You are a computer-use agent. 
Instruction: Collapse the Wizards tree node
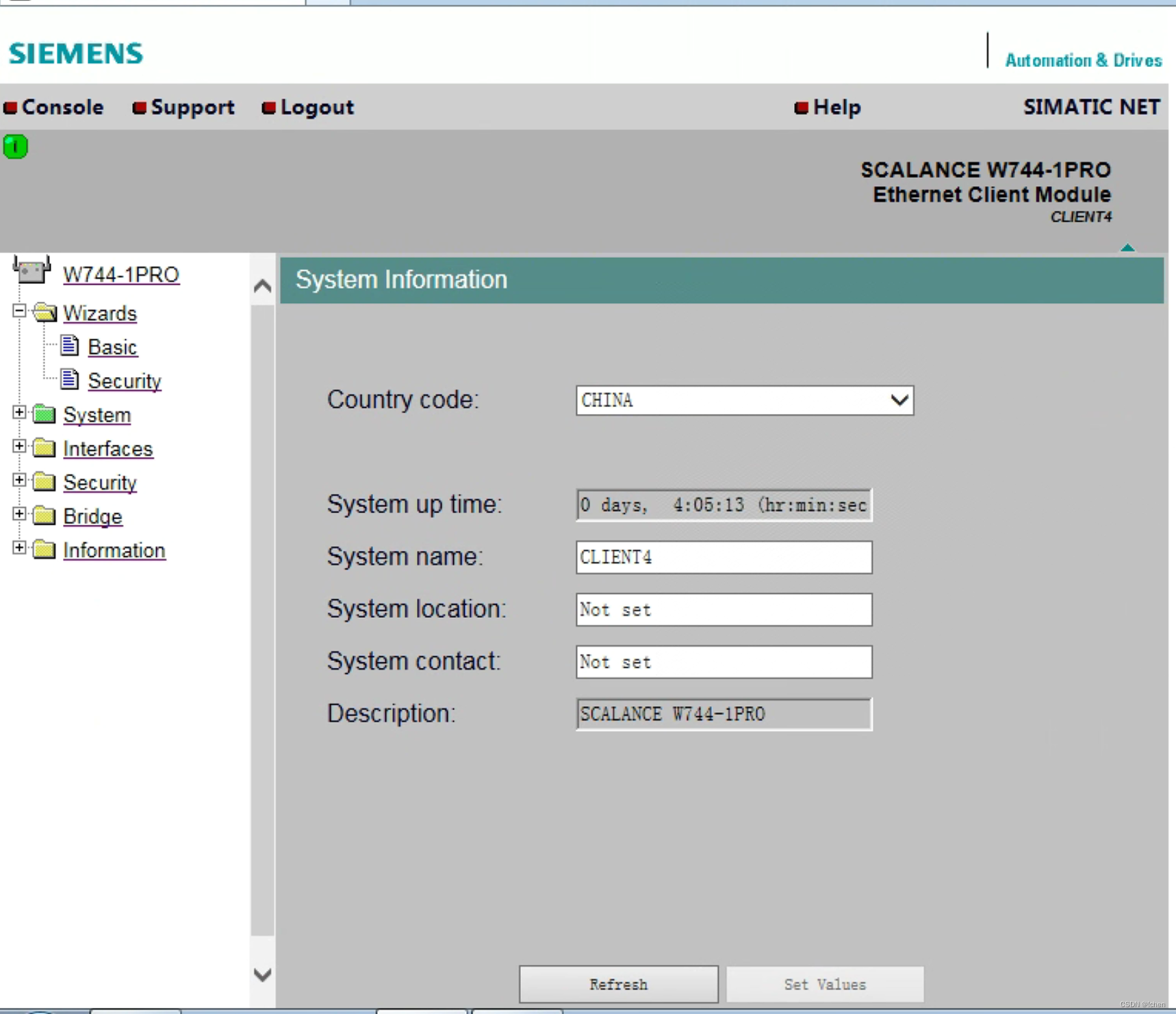pyautogui.click(x=19, y=311)
